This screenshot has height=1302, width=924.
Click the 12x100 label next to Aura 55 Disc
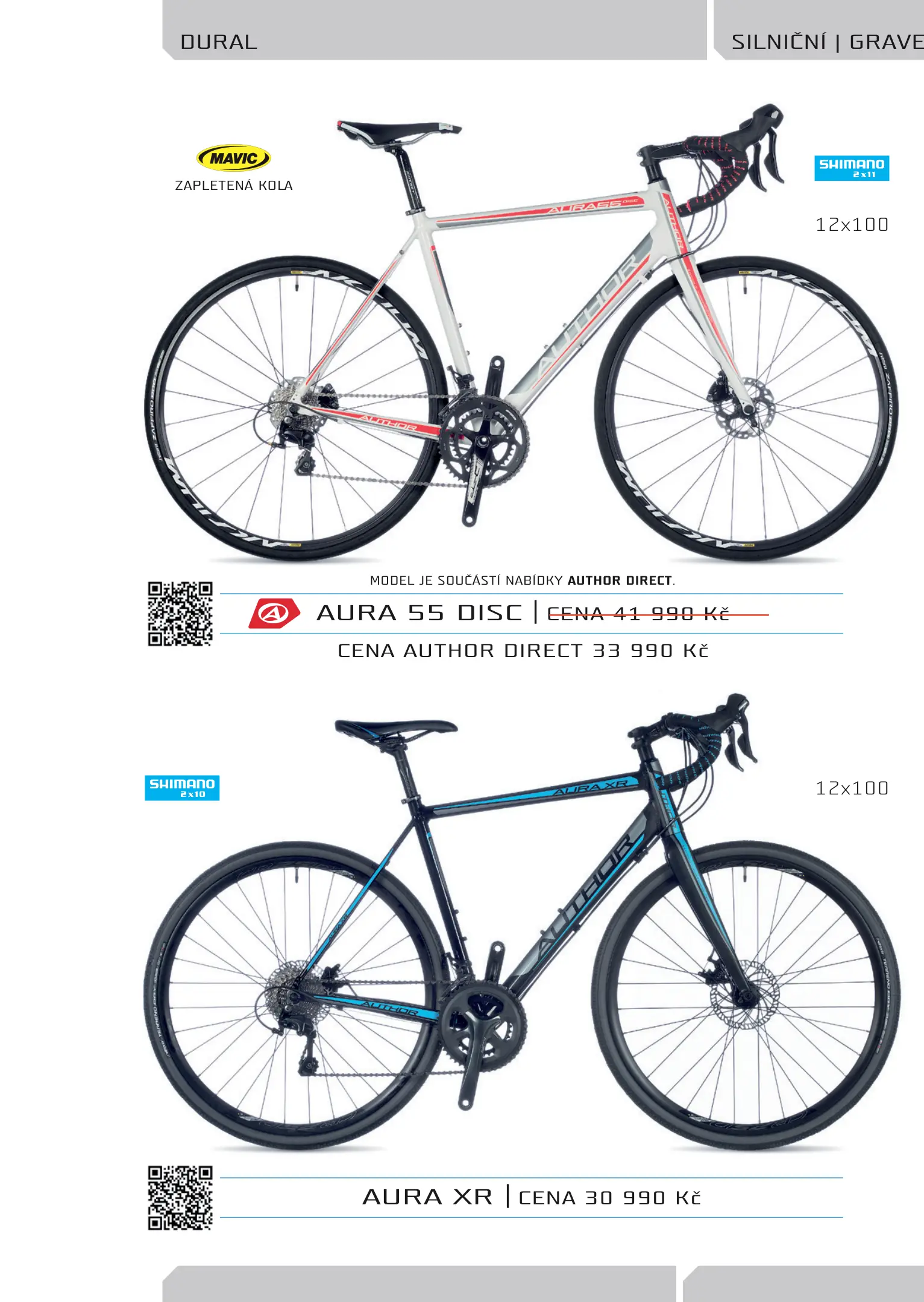point(852,225)
